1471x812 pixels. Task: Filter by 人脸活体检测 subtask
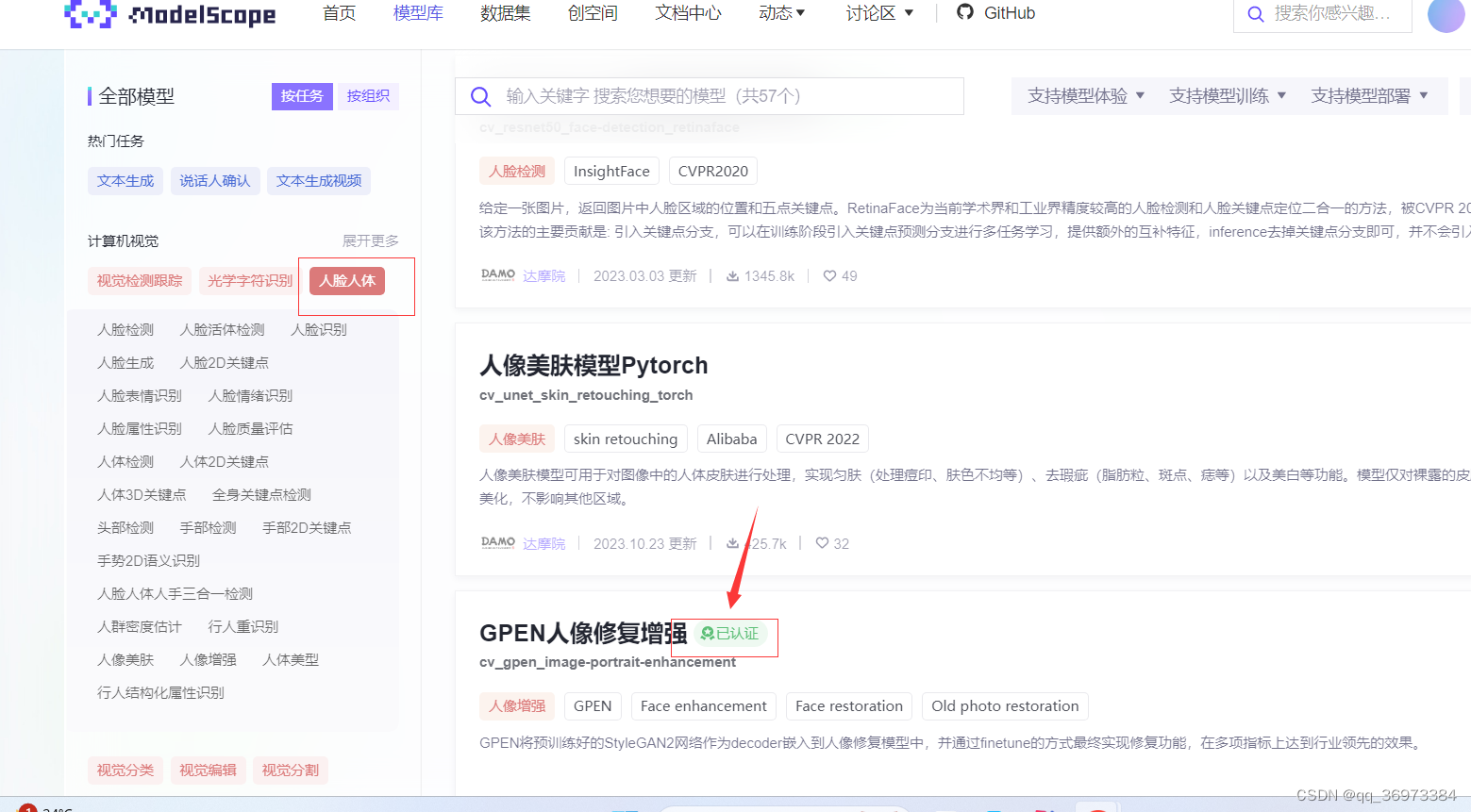tap(223, 330)
